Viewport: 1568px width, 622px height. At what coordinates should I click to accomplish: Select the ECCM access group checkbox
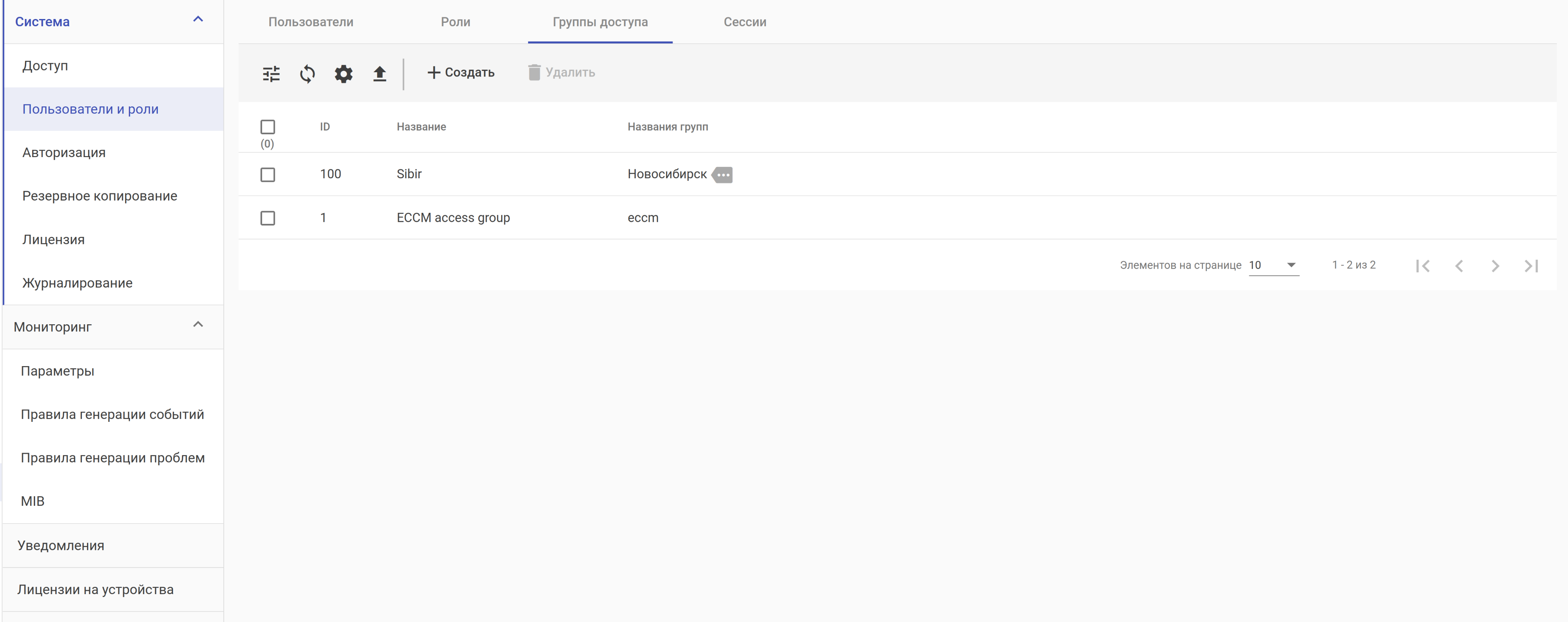pos(267,218)
